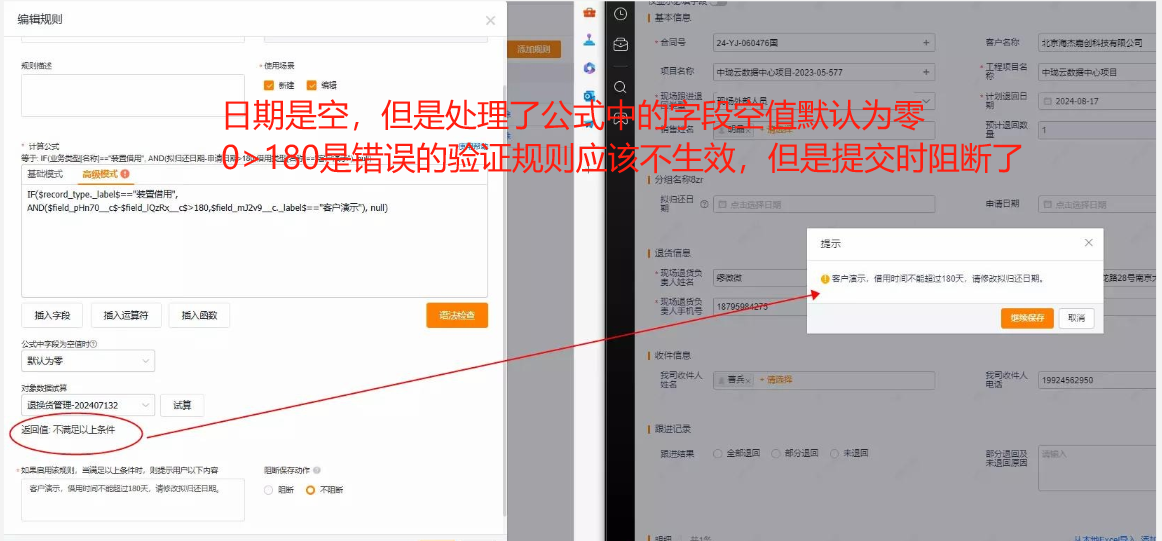Open the 拟归还日期 date picker

824,204
